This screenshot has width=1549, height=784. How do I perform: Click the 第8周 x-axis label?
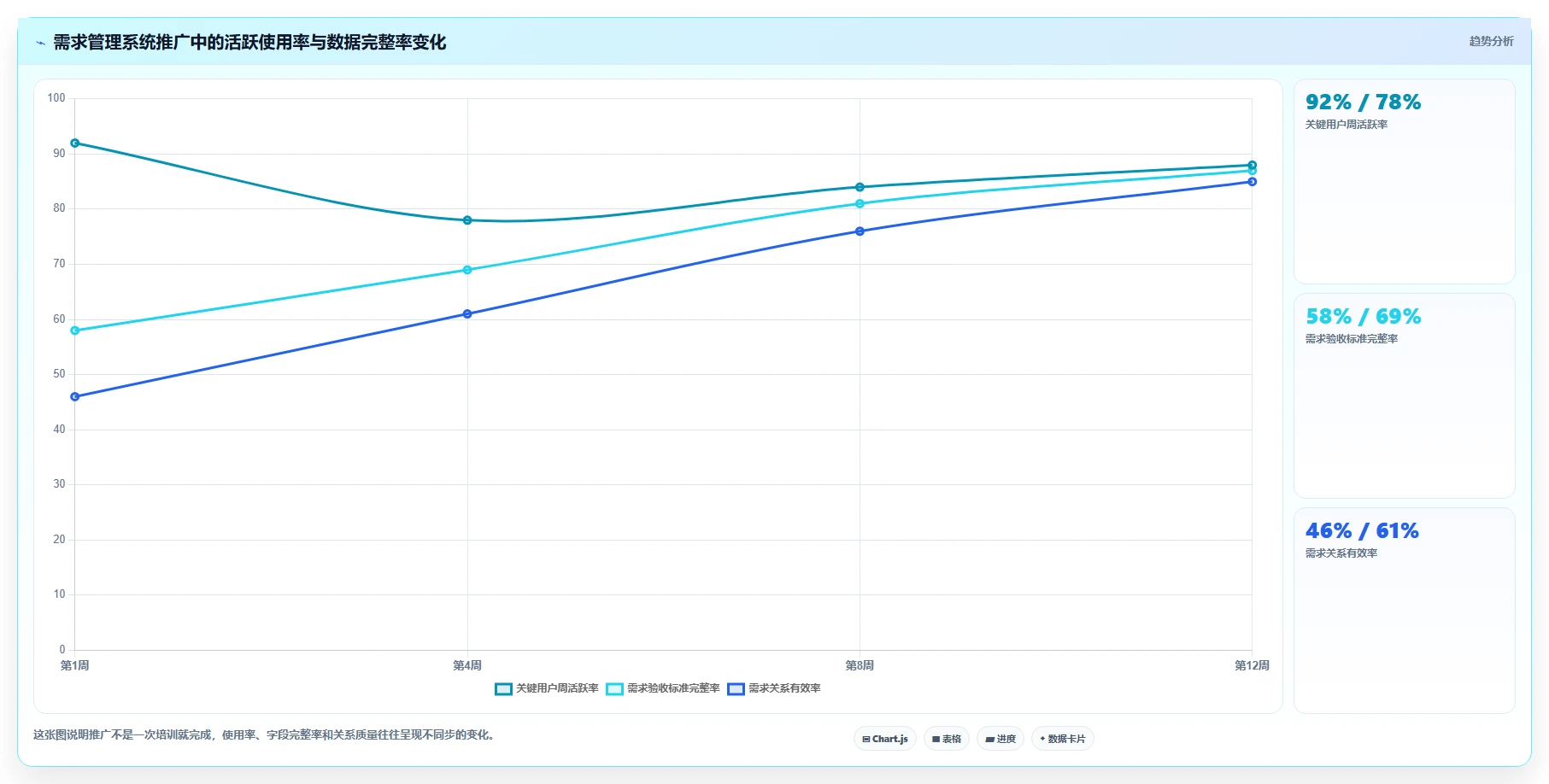(860, 665)
